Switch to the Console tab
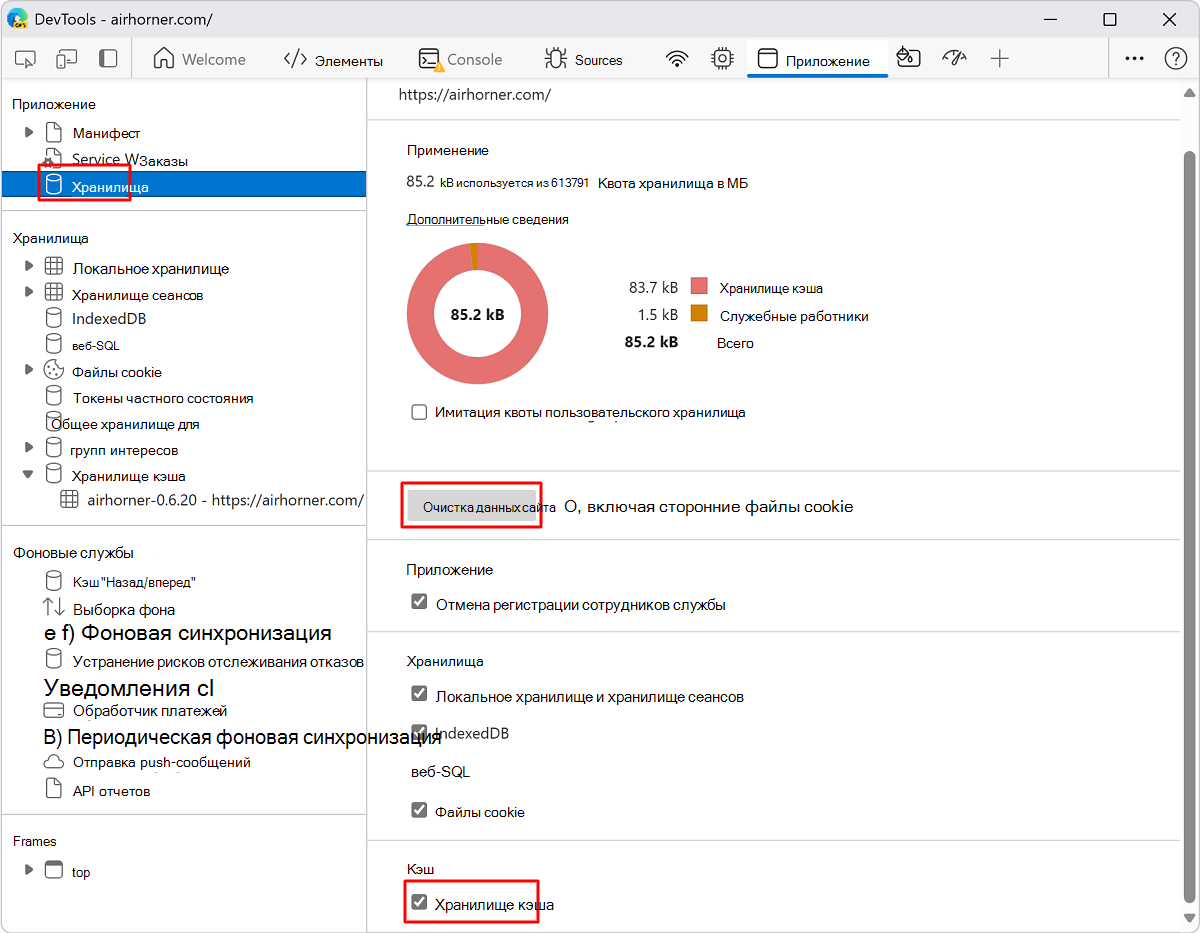The height and width of the screenshot is (933, 1200). (x=460, y=59)
